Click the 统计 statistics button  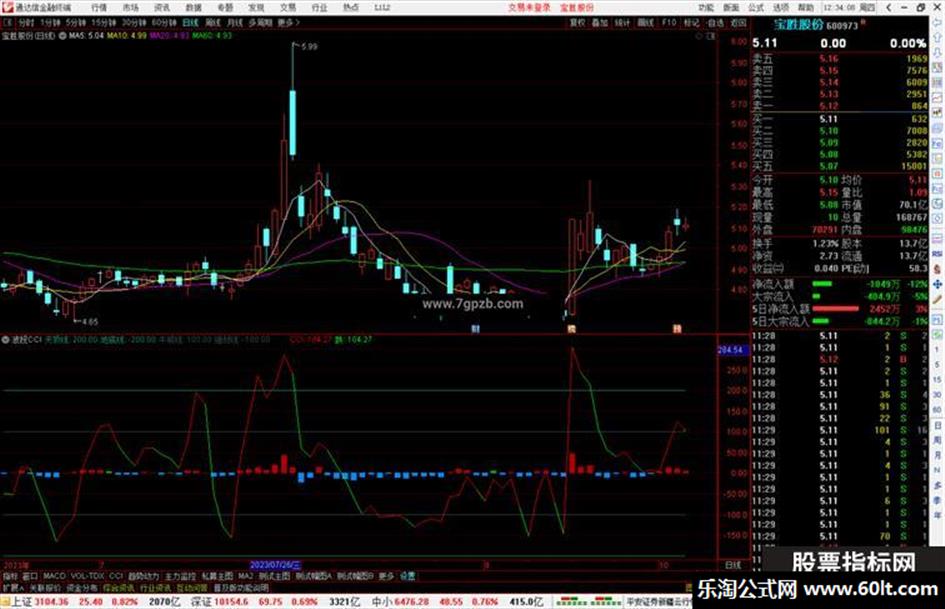coord(622,22)
